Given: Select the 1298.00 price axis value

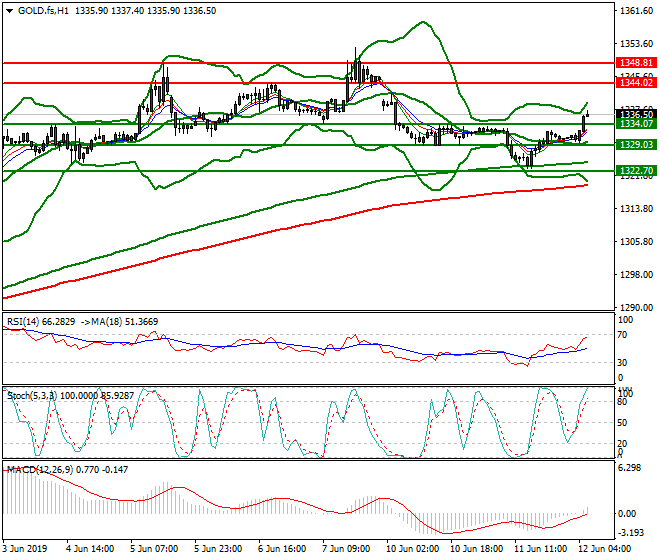Looking at the screenshot, I should 636,275.
